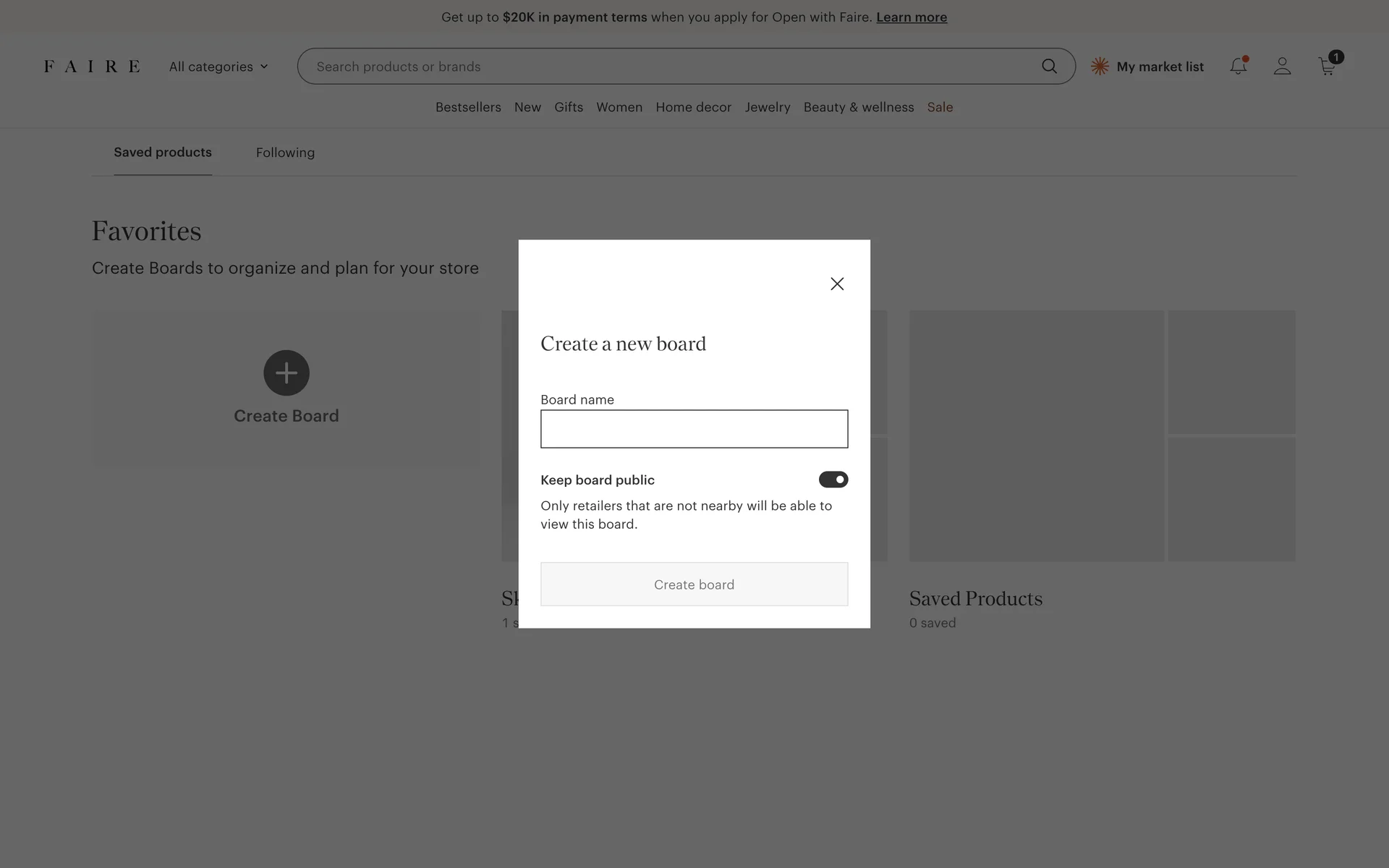1389x868 pixels.
Task: Open the Home decor category
Action: coord(693,107)
